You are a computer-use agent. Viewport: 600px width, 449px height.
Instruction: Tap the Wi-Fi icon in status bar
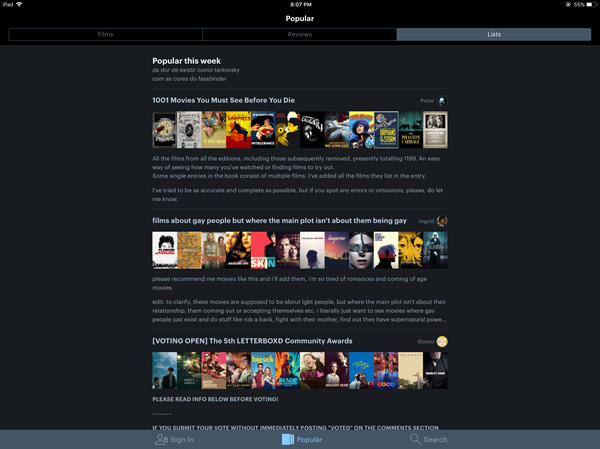point(19,5)
